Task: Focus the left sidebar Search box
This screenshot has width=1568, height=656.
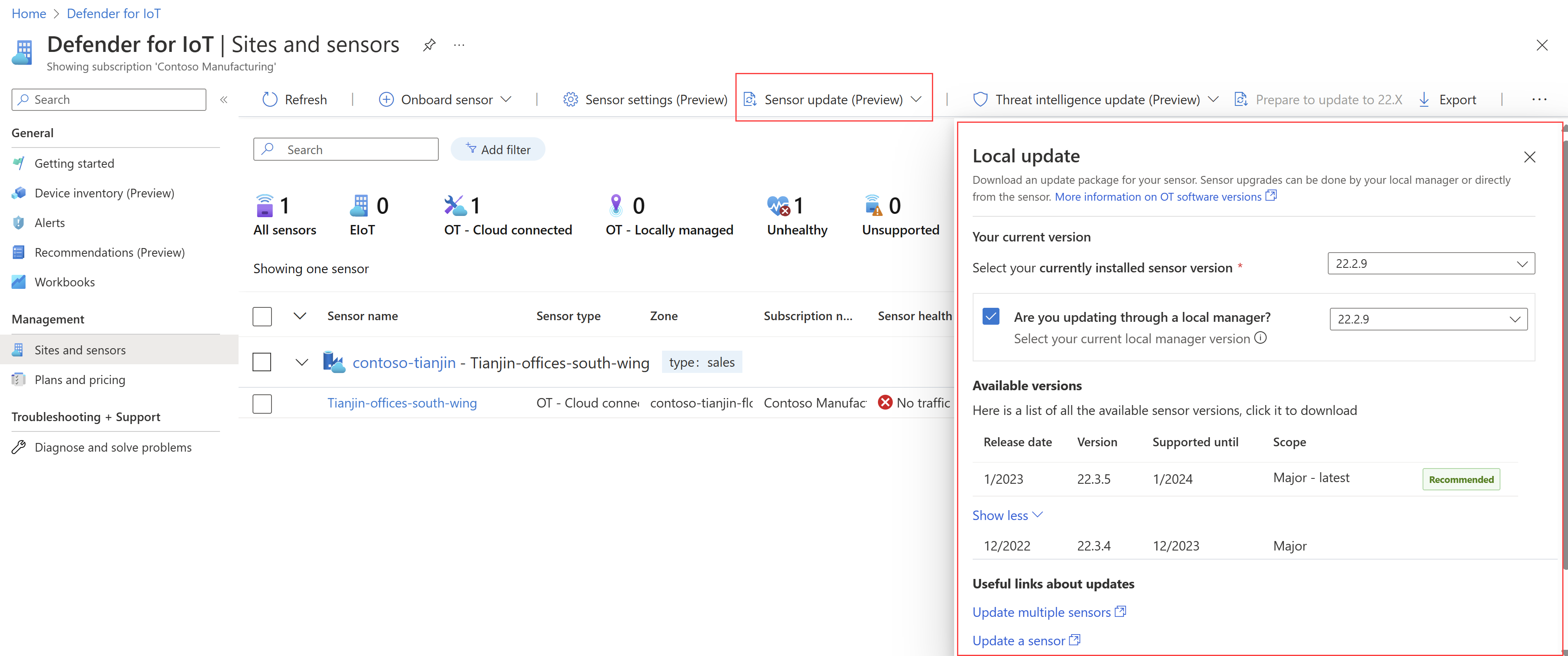Action: tap(109, 100)
